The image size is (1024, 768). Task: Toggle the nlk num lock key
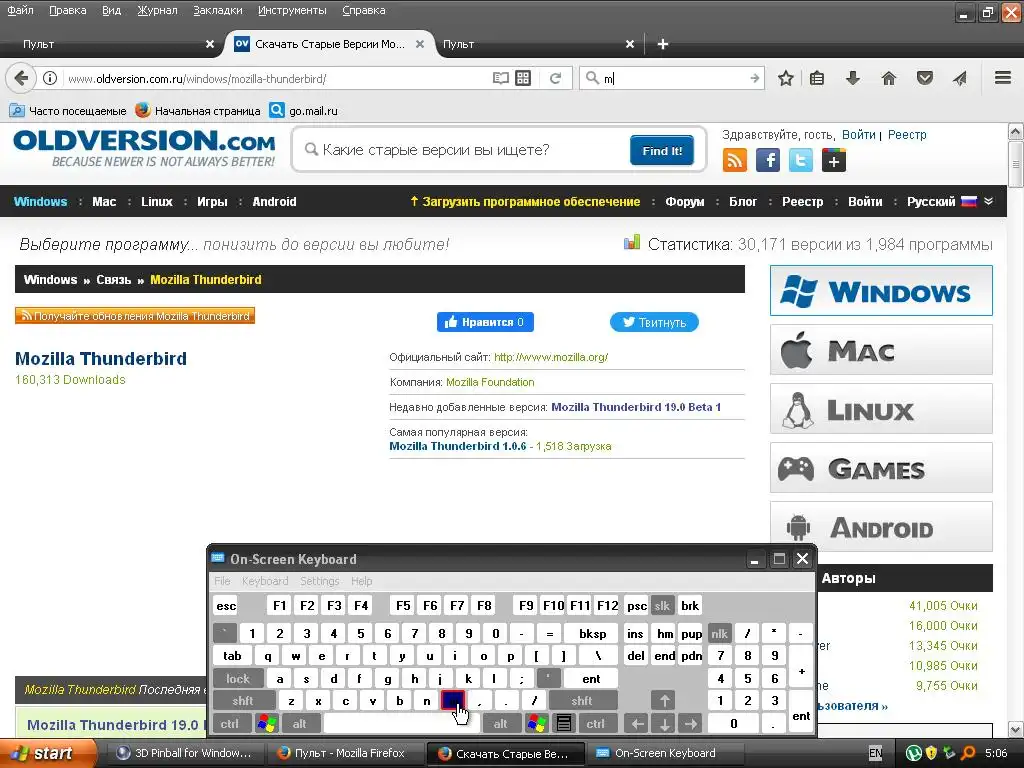[x=719, y=633]
